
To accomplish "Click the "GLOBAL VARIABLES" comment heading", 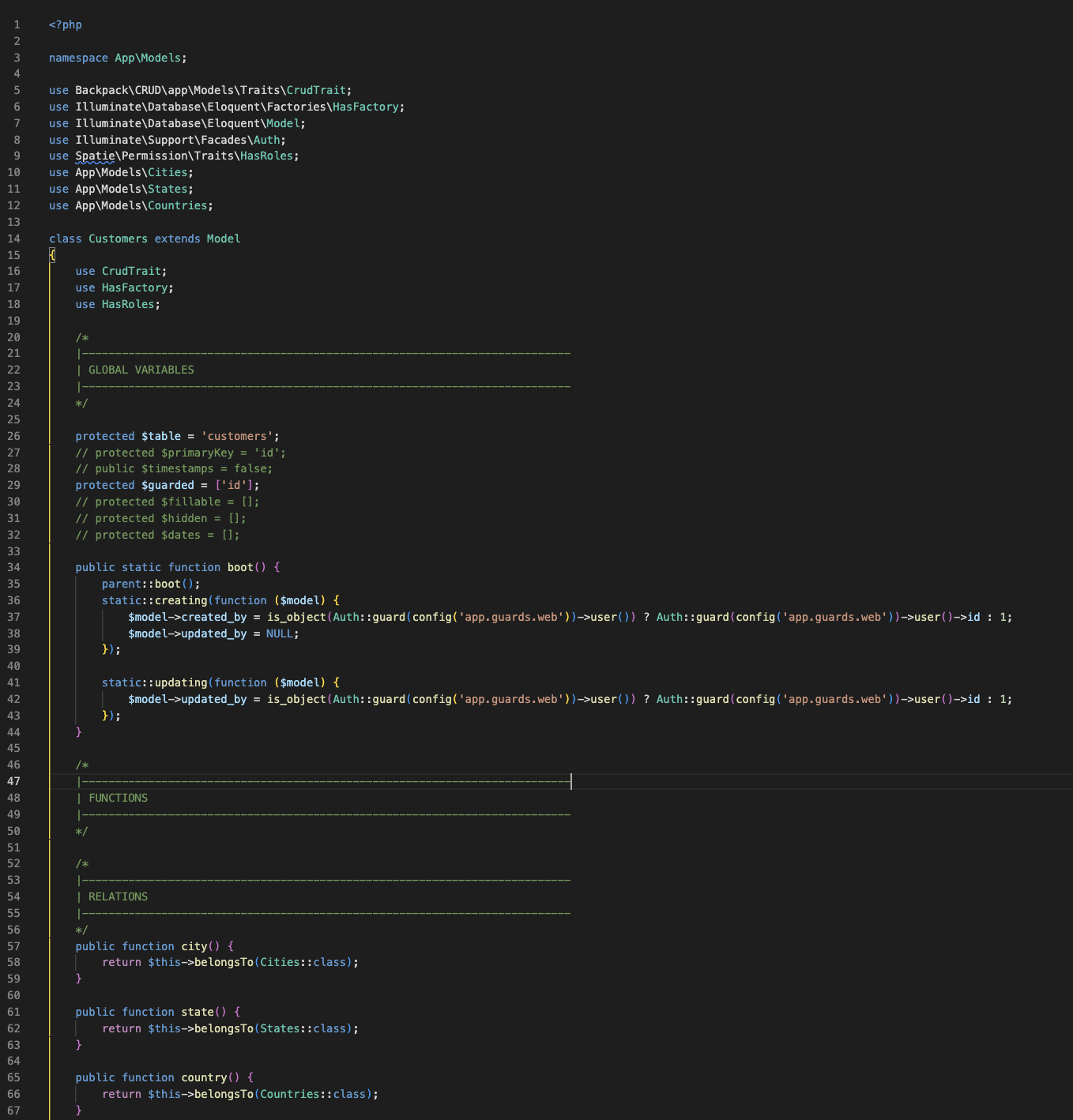I will tap(141, 370).
